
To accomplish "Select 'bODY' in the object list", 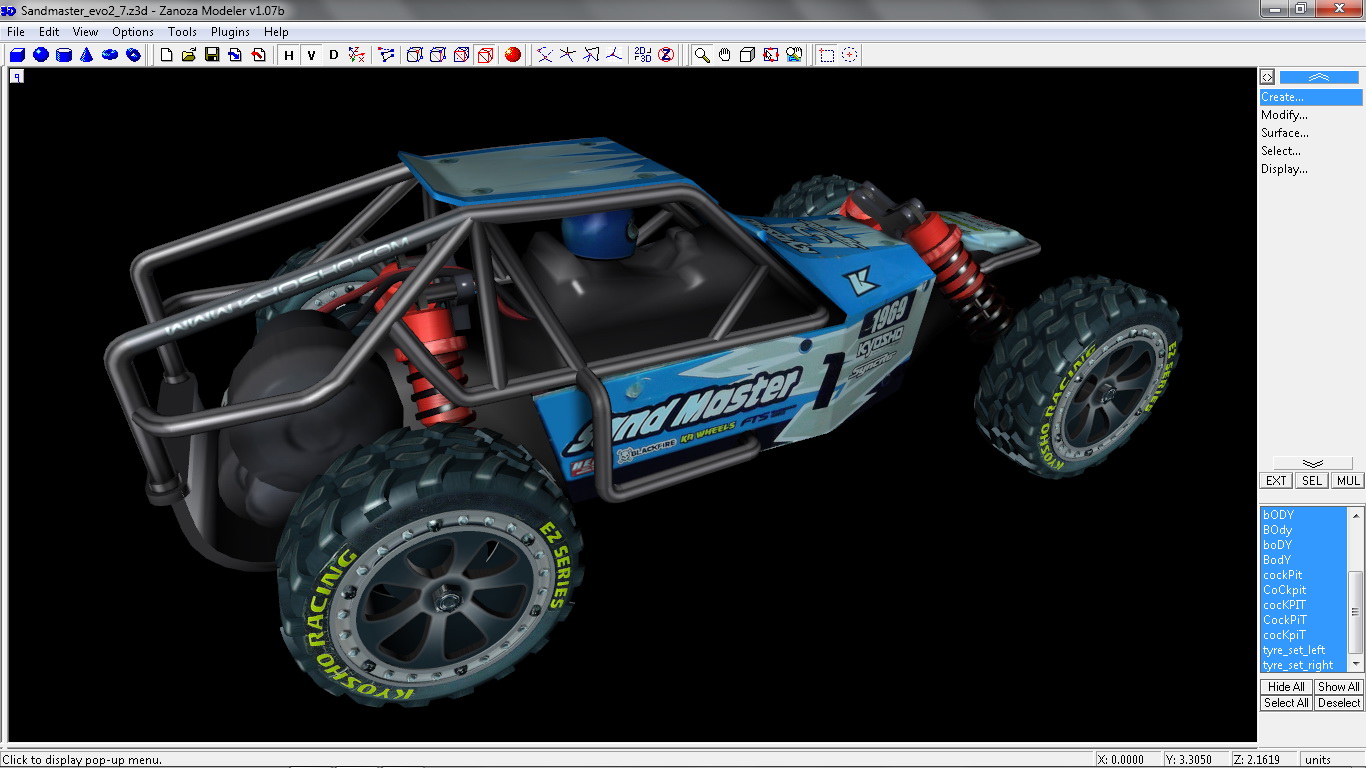I will pyautogui.click(x=1303, y=515).
